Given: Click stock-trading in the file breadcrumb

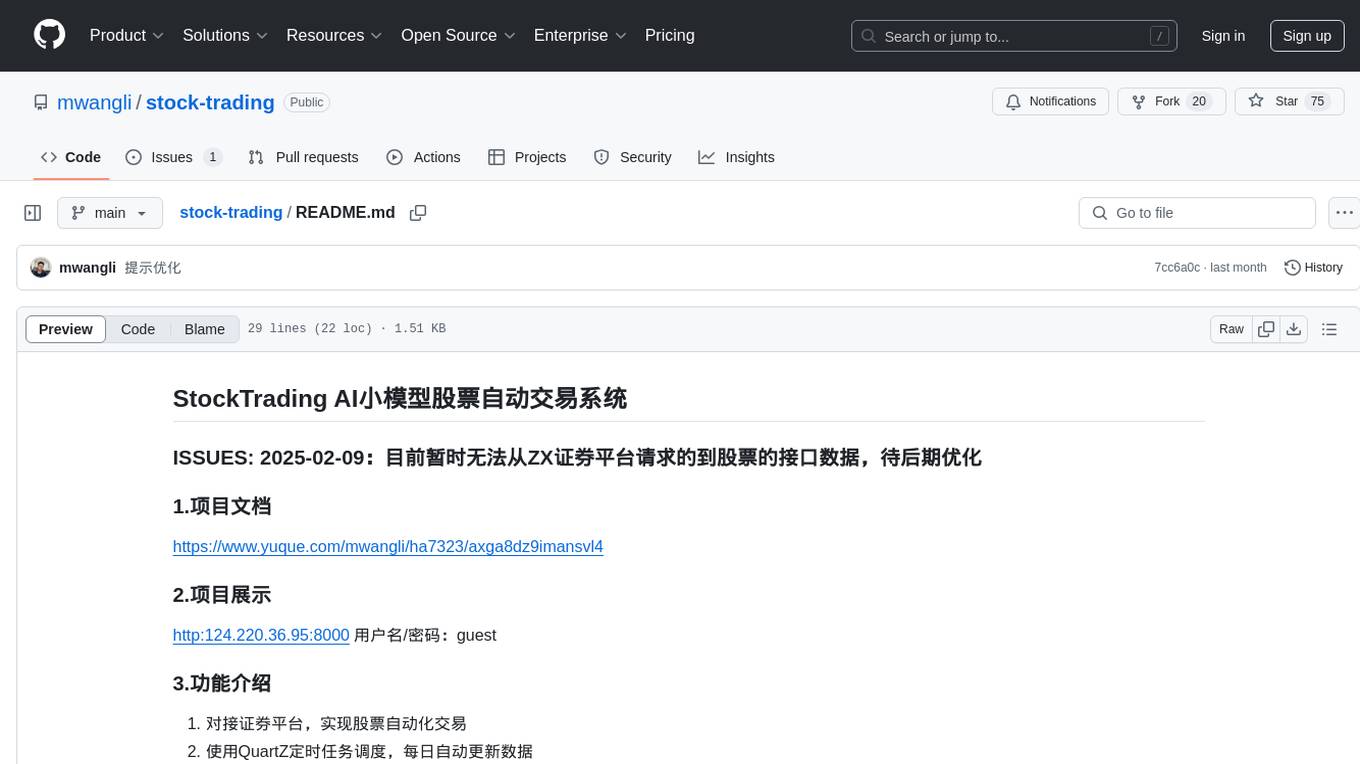Looking at the screenshot, I should tap(231, 213).
